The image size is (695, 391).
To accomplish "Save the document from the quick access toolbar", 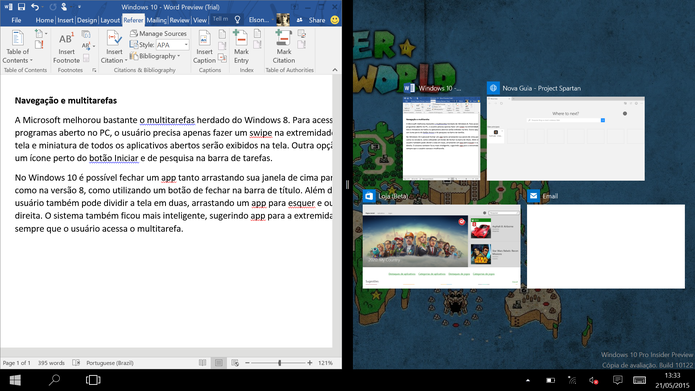I will pyautogui.click(x=21, y=7).
